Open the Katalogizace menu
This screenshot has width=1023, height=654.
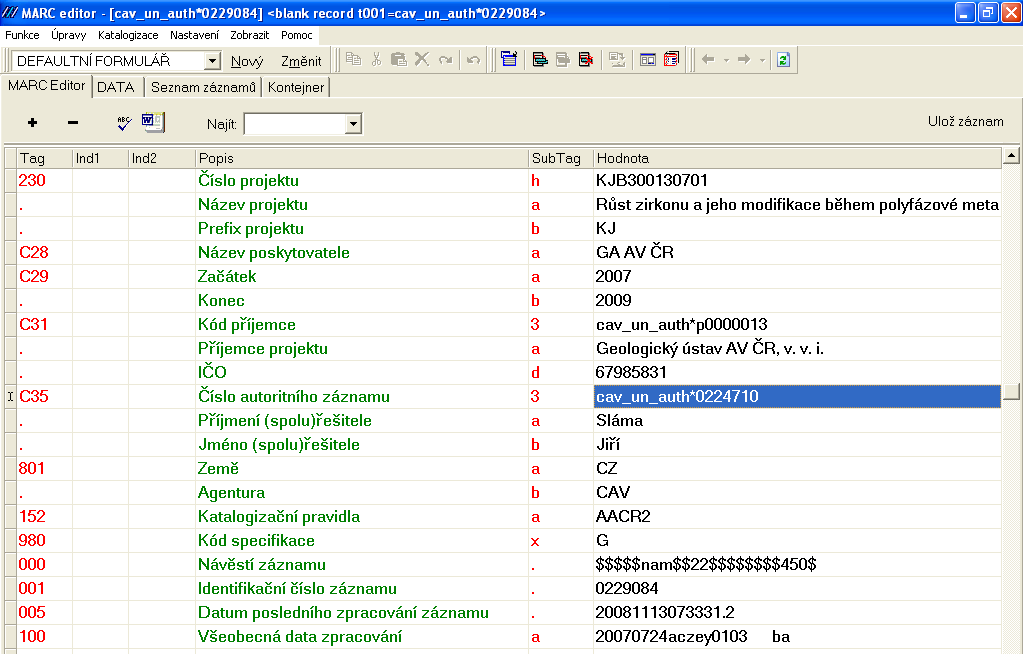coord(128,35)
